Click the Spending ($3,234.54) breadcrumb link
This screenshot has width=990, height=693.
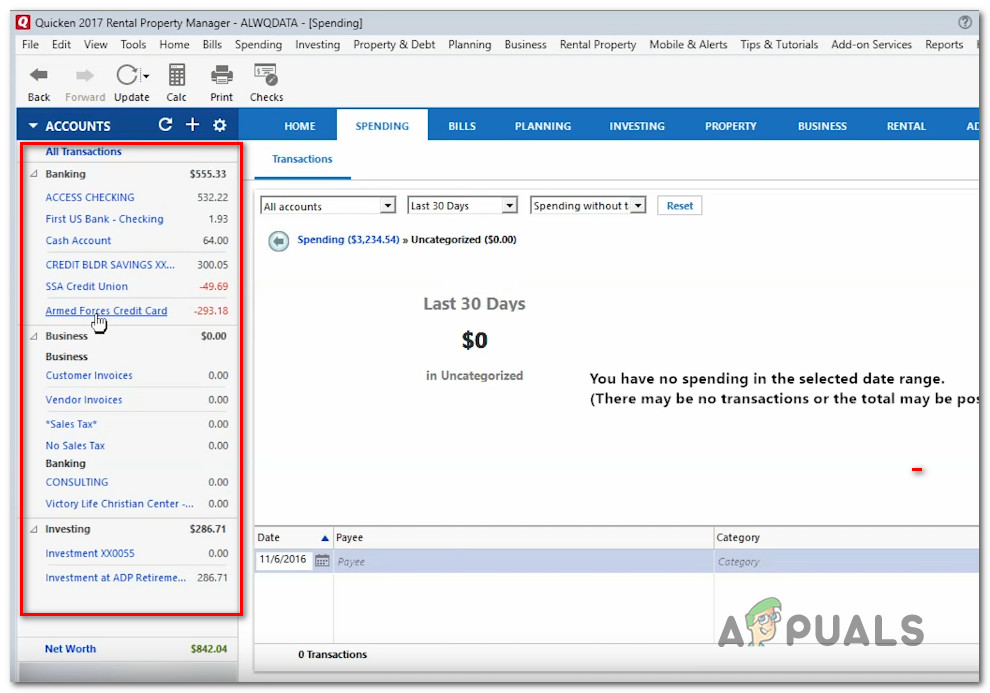[349, 239]
